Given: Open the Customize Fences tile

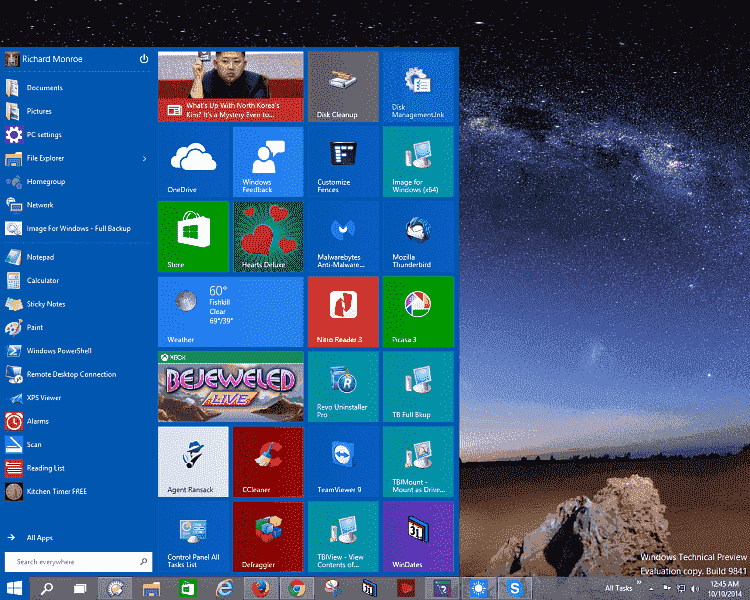Looking at the screenshot, I should (x=343, y=162).
